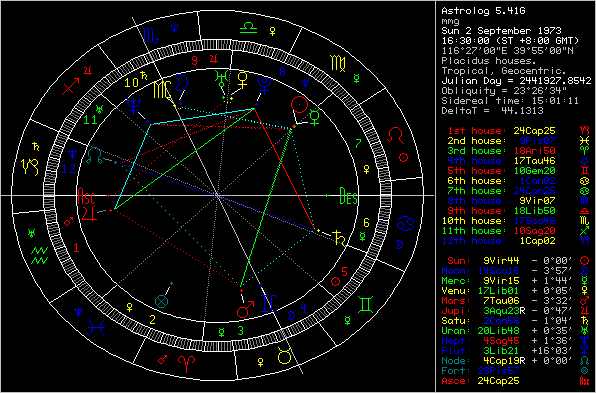The width and height of the screenshot is (596, 393).
Task: Click the Capricorn glyph beside the 1st house row
Action: pos(584,131)
